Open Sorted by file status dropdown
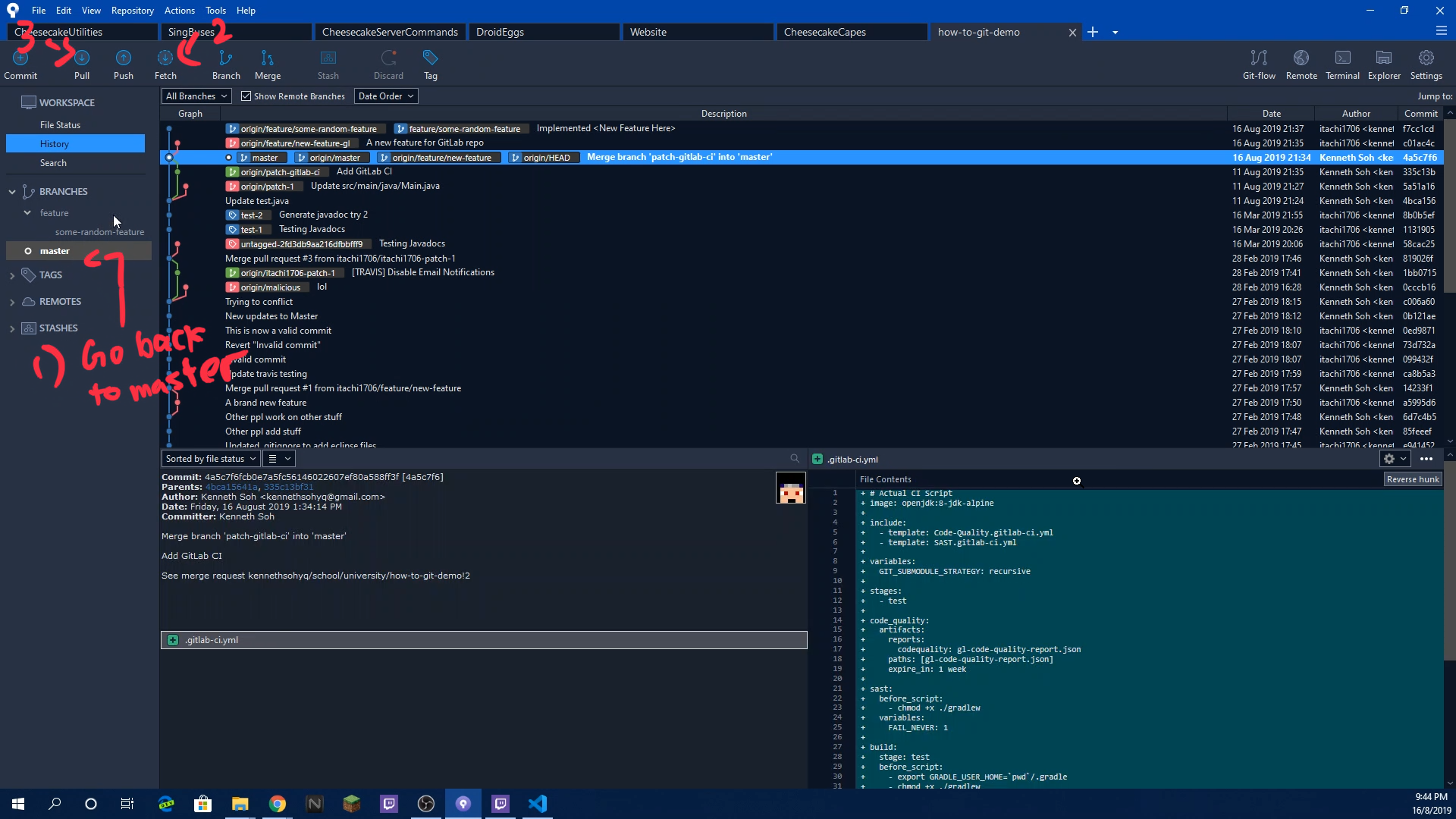The image size is (1456, 819). pyautogui.click(x=211, y=459)
